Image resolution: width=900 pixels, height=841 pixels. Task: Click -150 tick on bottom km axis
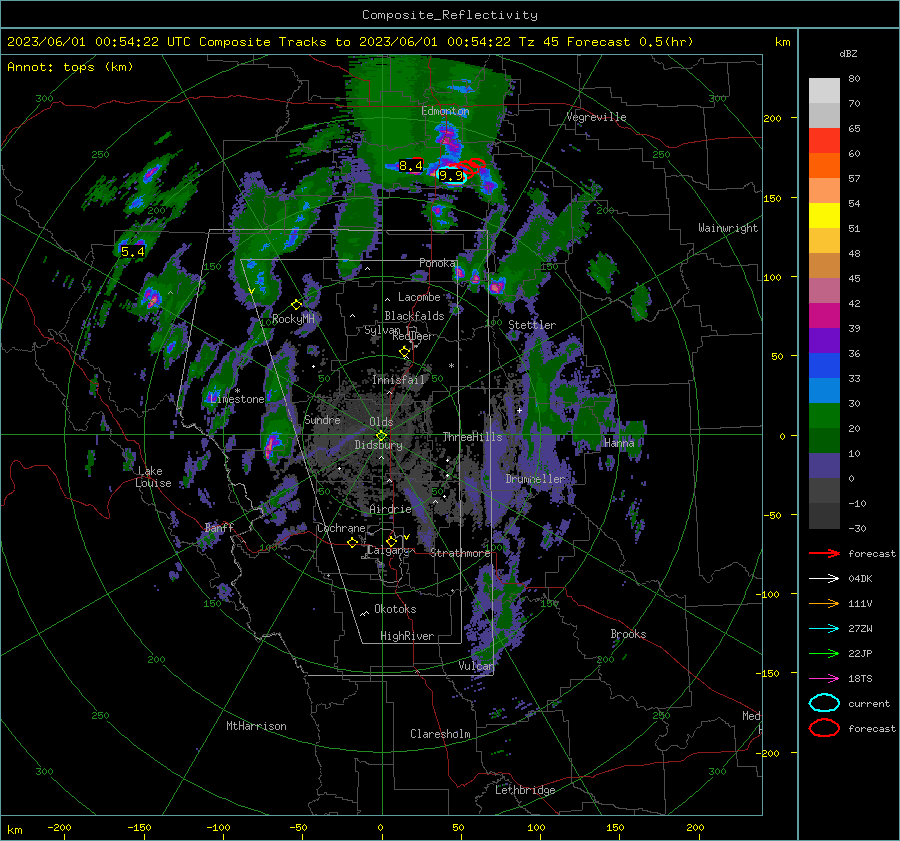pos(139,827)
